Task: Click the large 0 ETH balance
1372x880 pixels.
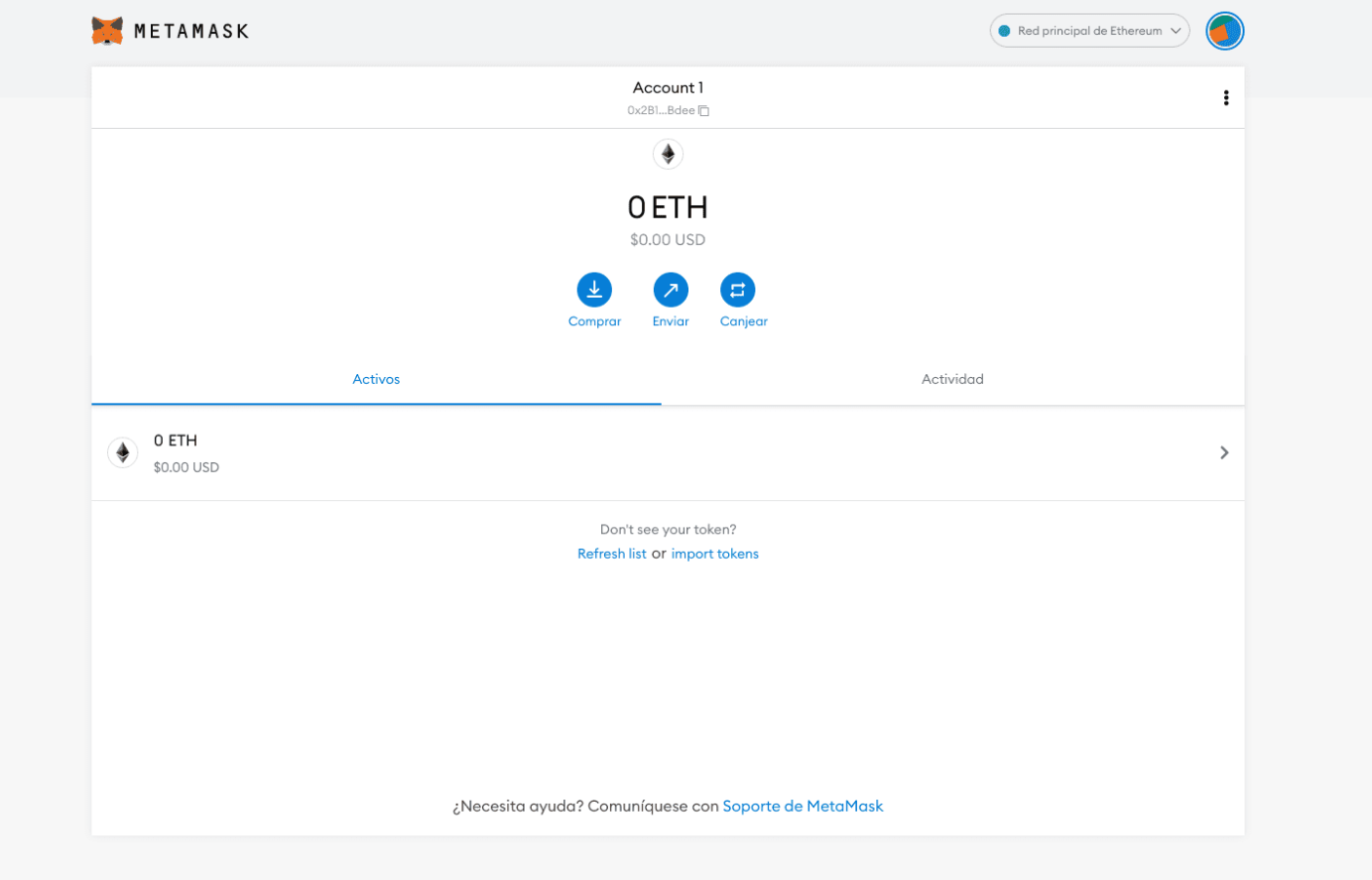Action: click(x=668, y=207)
